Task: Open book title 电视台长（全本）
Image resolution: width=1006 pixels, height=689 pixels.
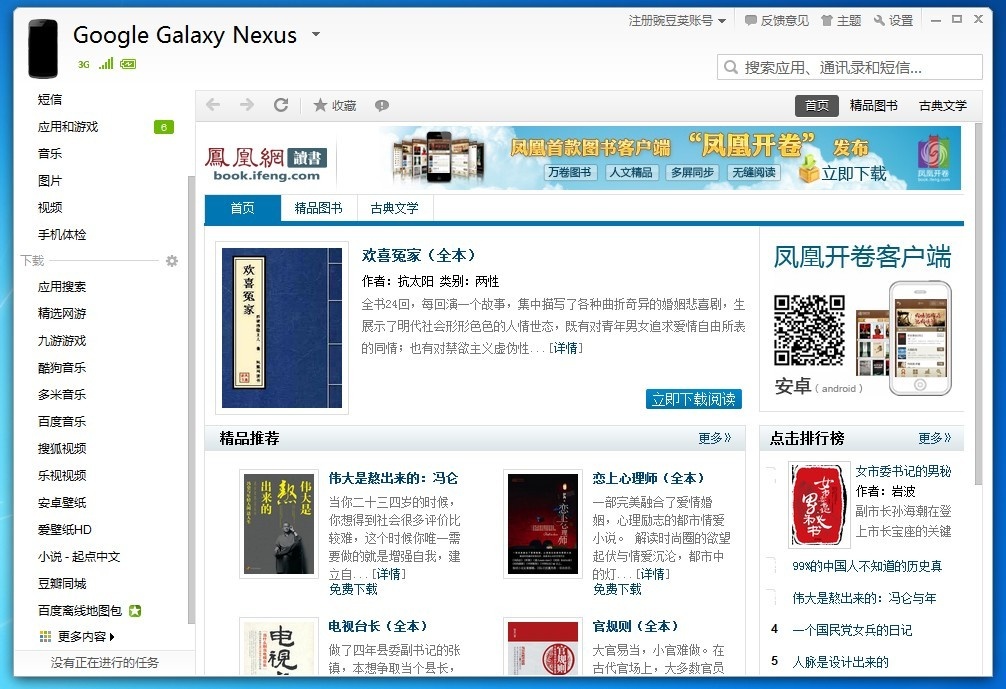Action: pyautogui.click(x=378, y=626)
